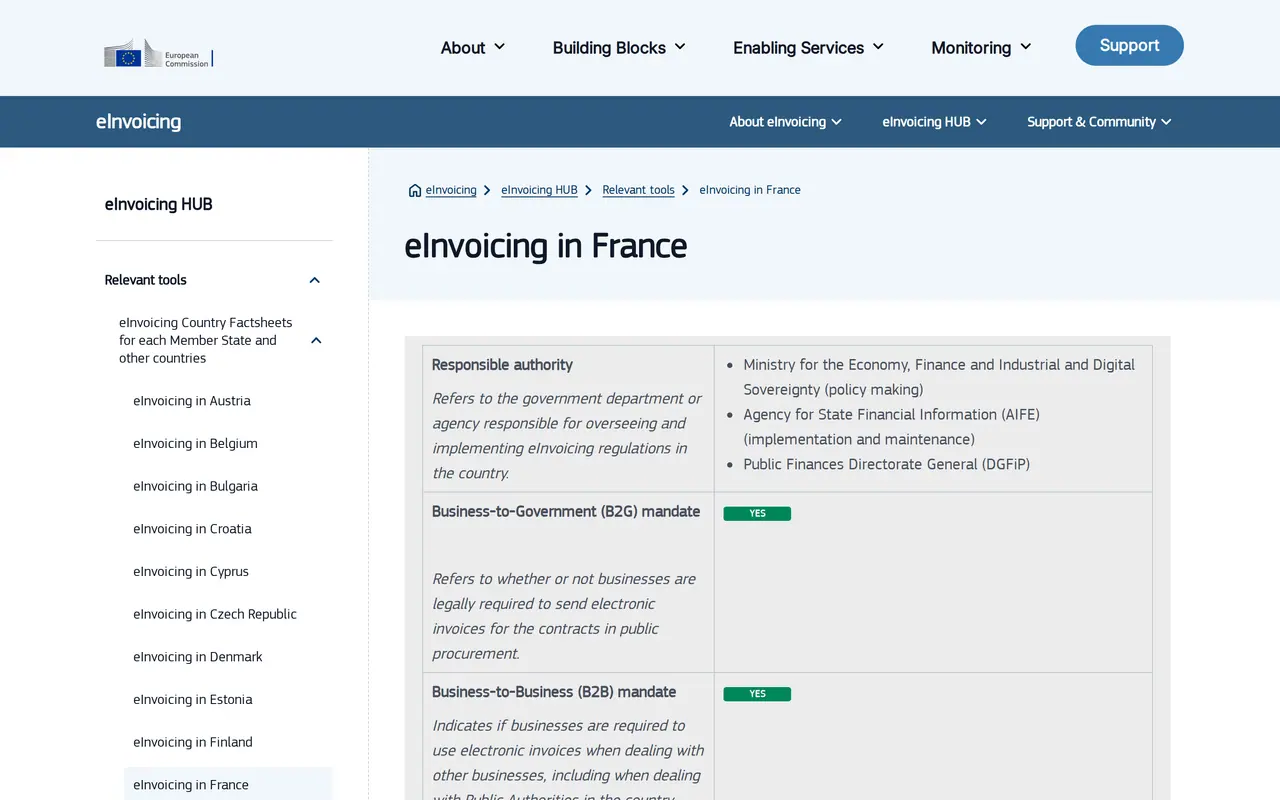Expand the Monitoring menu
The height and width of the screenshot is (800, 1280).
pos(981,47)
